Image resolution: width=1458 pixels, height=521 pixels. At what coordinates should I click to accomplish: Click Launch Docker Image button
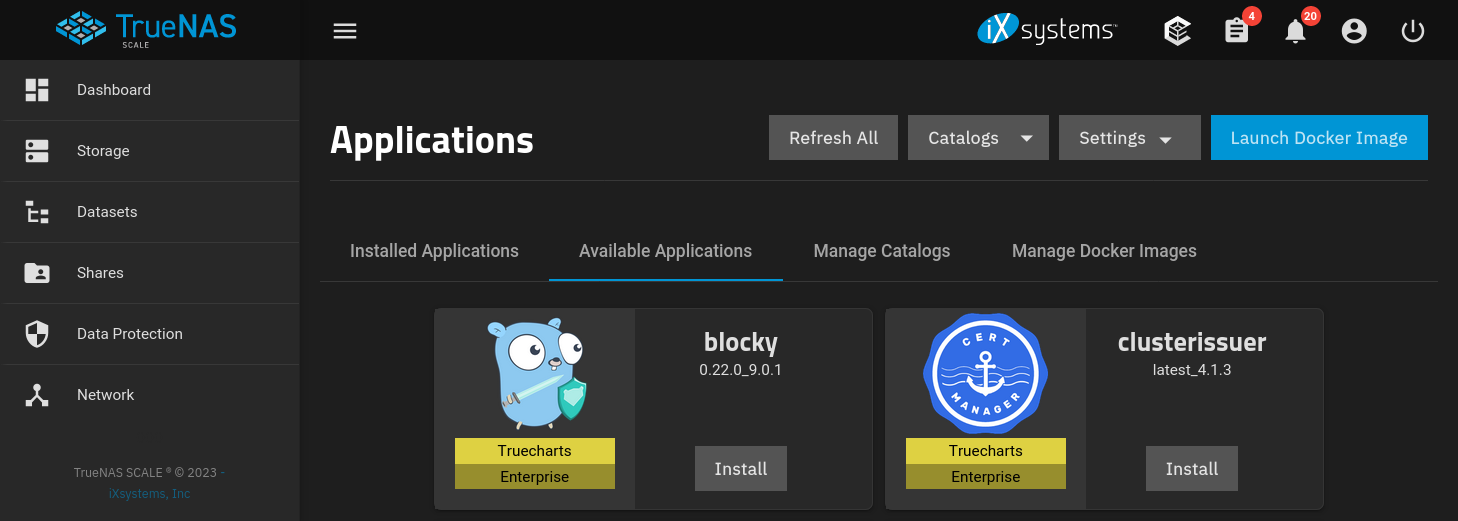[x=1319, y=138]
